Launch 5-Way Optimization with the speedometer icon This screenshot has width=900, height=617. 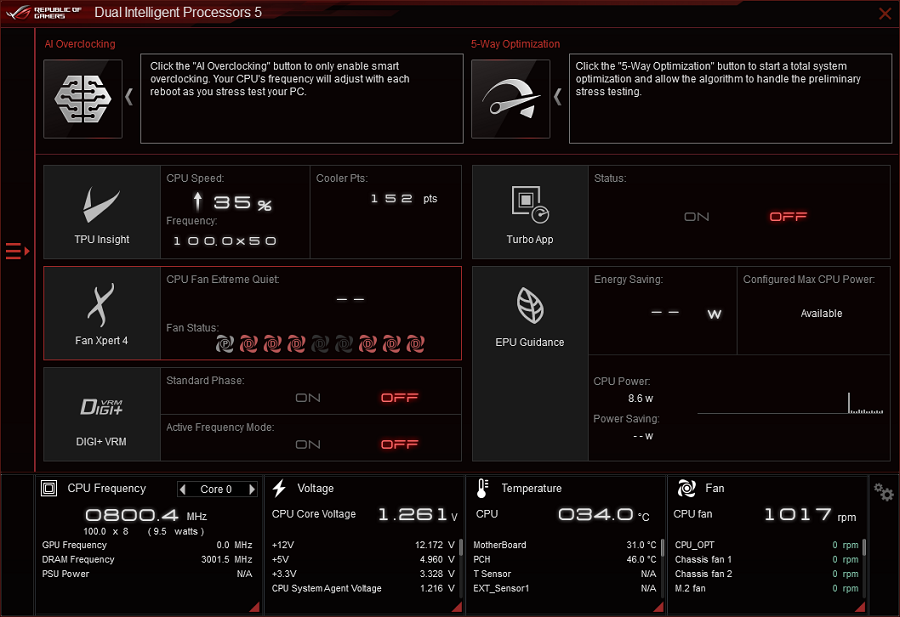(x=511, y=99)
